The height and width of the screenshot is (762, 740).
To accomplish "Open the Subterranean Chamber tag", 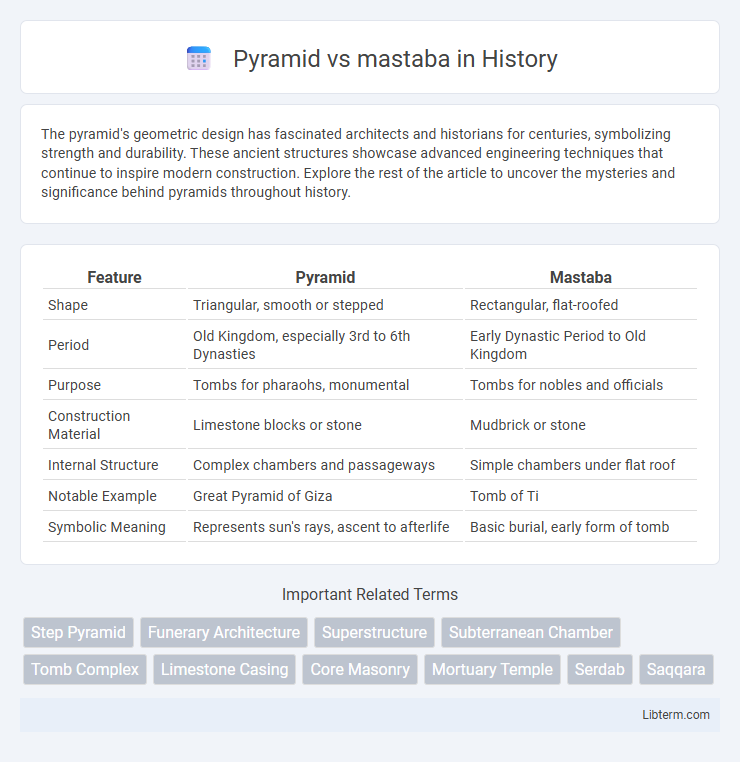I will pyautogui.click(x=531, y=632).
